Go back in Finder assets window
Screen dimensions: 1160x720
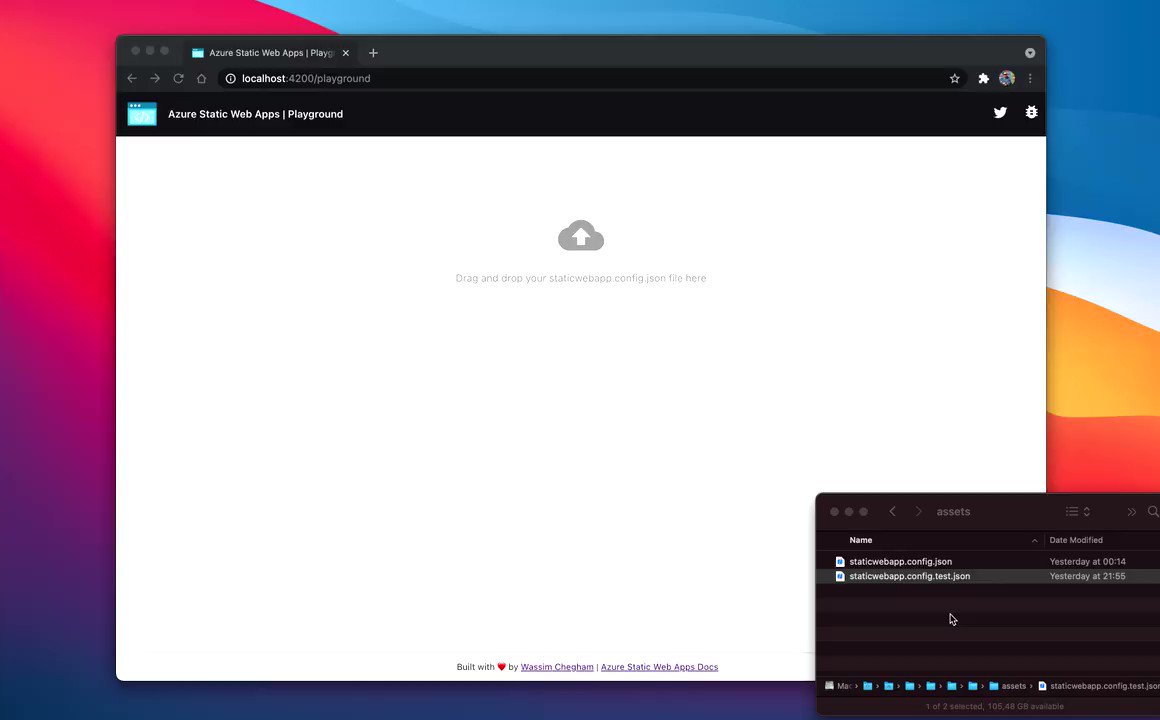(x=892, y=511)
